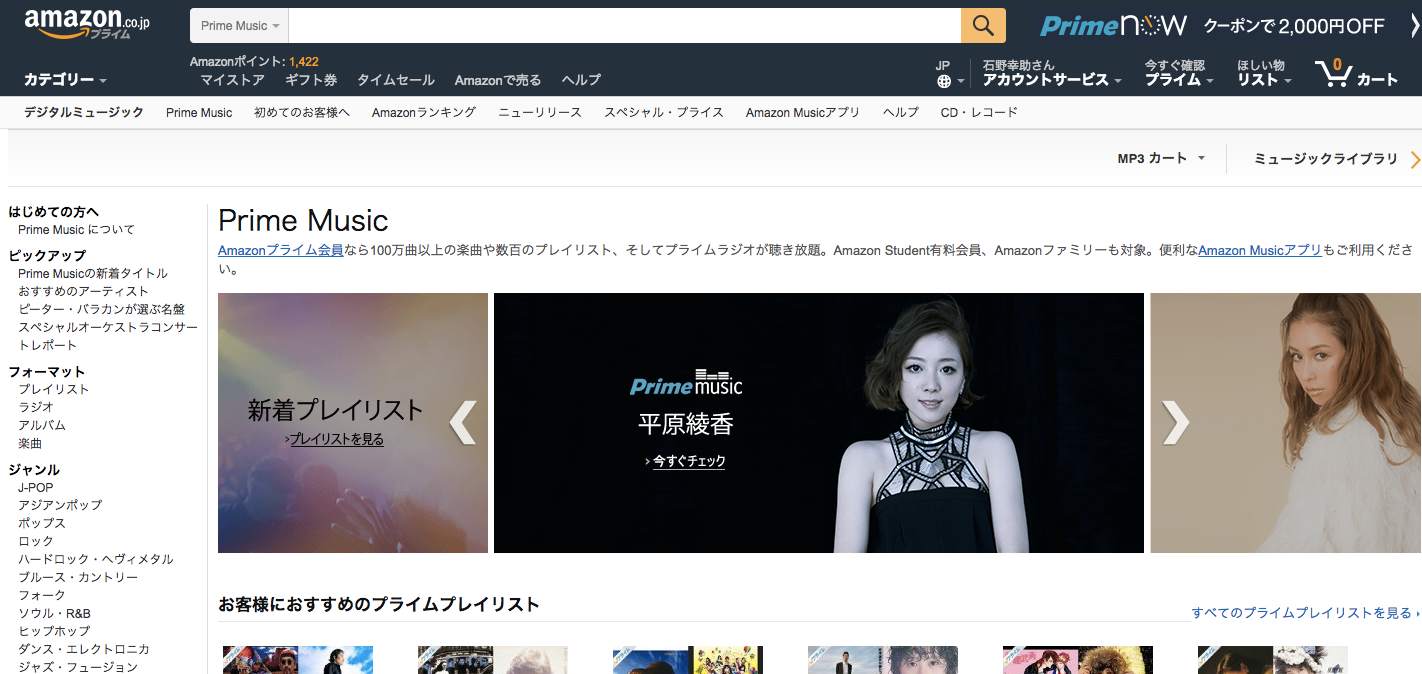Click into the search text field

pos(625,26)
